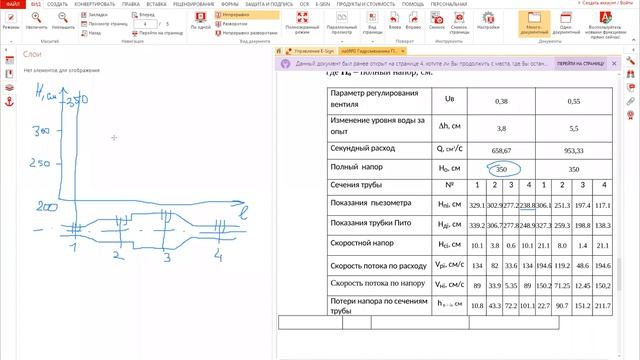640x360 pixels.
Task: Take a Снимок страницы page snapshot
Action: [x=459, y=22]
